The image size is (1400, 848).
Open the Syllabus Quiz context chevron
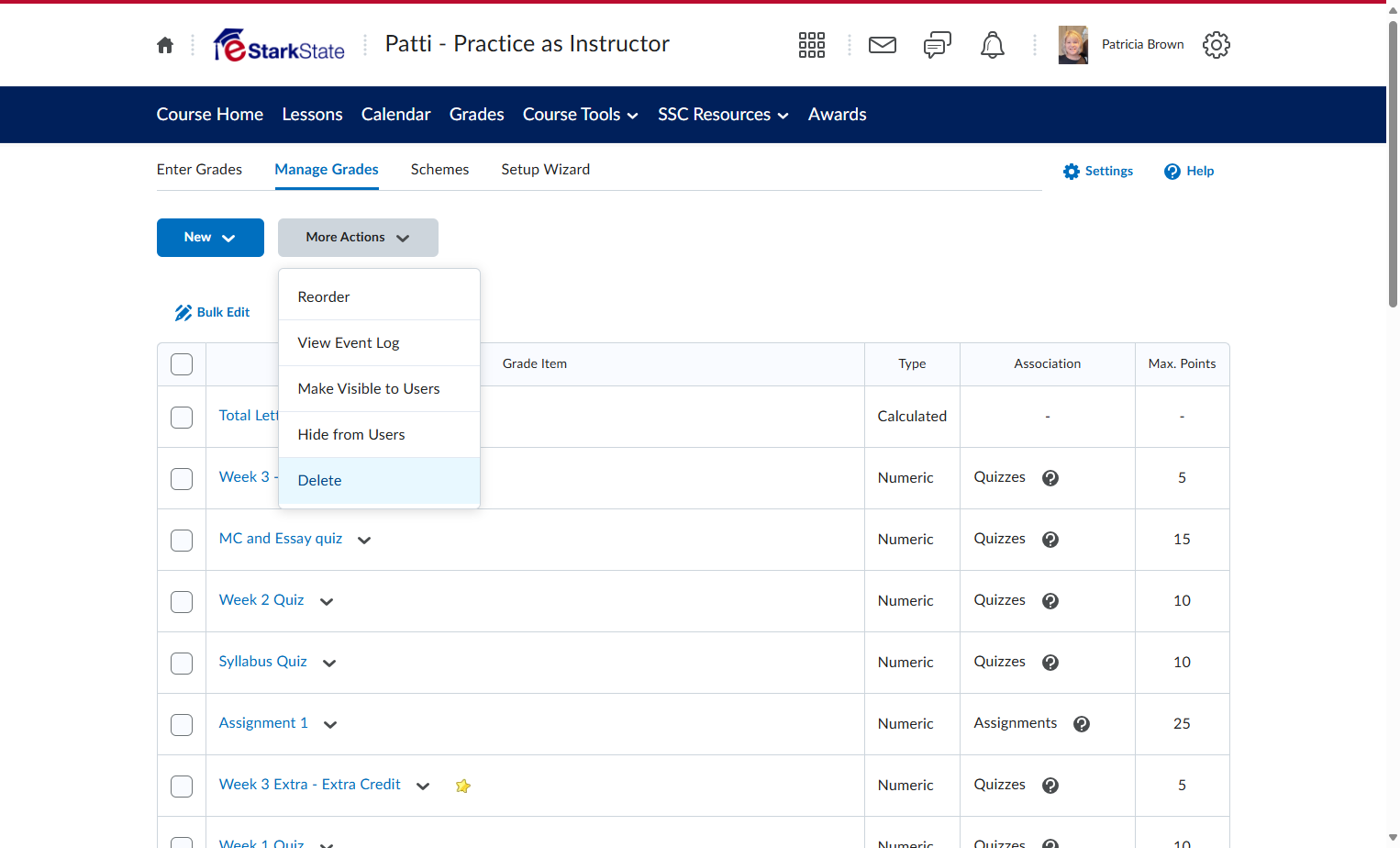tap(329, 664)
